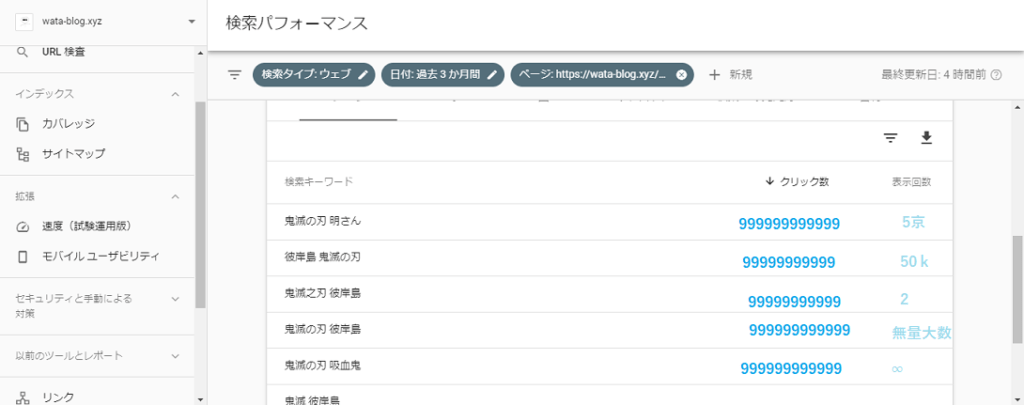Click the speedometer icon for 速度

tap(23, 227)
